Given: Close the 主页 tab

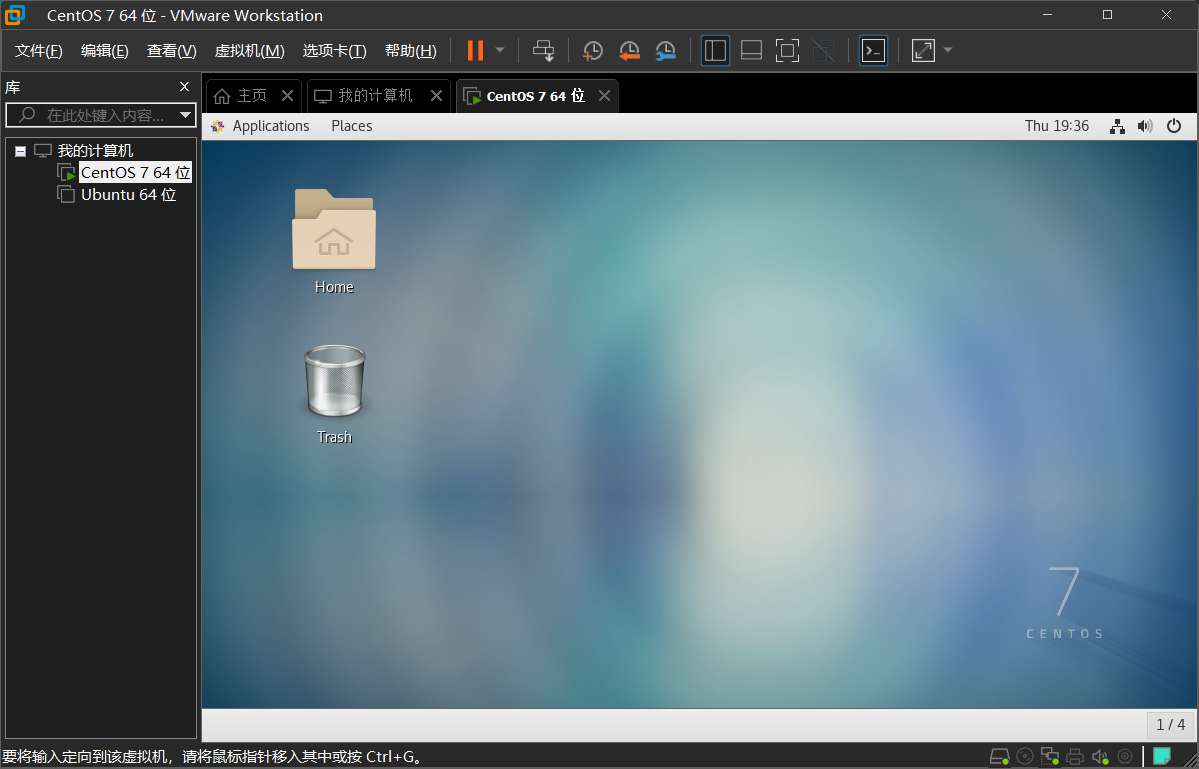Looking at the screenshot, I should click(x=288, y=96).
